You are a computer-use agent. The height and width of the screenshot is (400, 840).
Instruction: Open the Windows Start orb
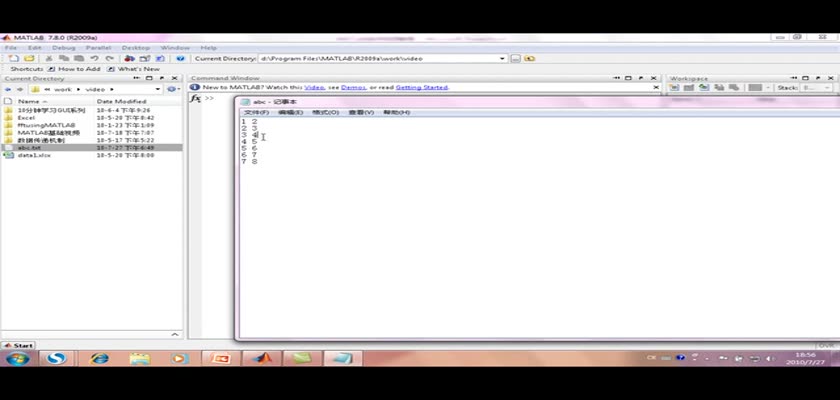[x=16, y=358]
